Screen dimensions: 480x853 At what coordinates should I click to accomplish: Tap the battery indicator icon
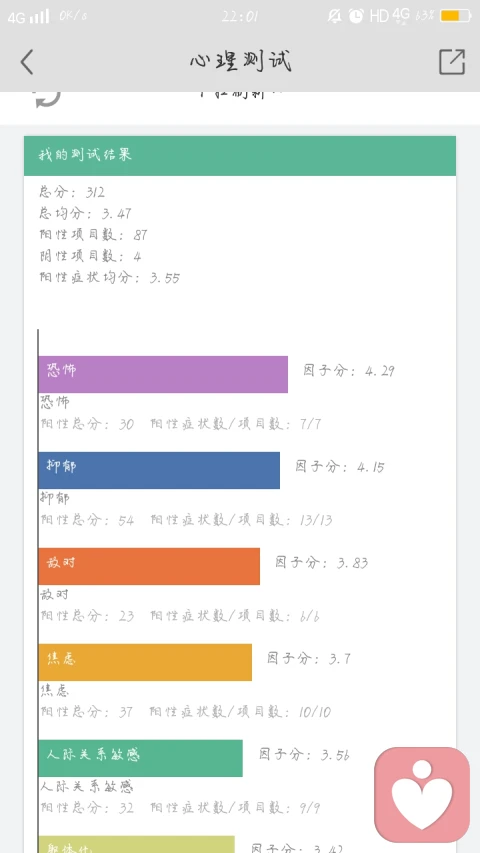[456, 16]
